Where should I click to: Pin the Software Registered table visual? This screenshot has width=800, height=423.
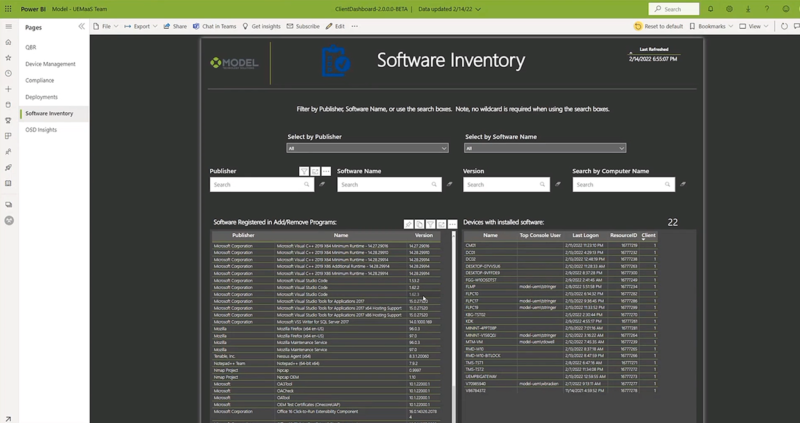click(x=409, y=224)
